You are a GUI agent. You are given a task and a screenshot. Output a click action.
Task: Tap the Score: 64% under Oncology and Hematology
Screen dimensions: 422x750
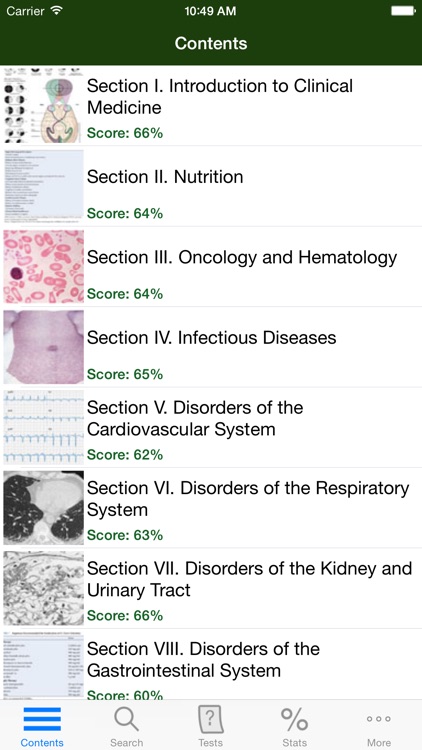(x=125, y=294)
